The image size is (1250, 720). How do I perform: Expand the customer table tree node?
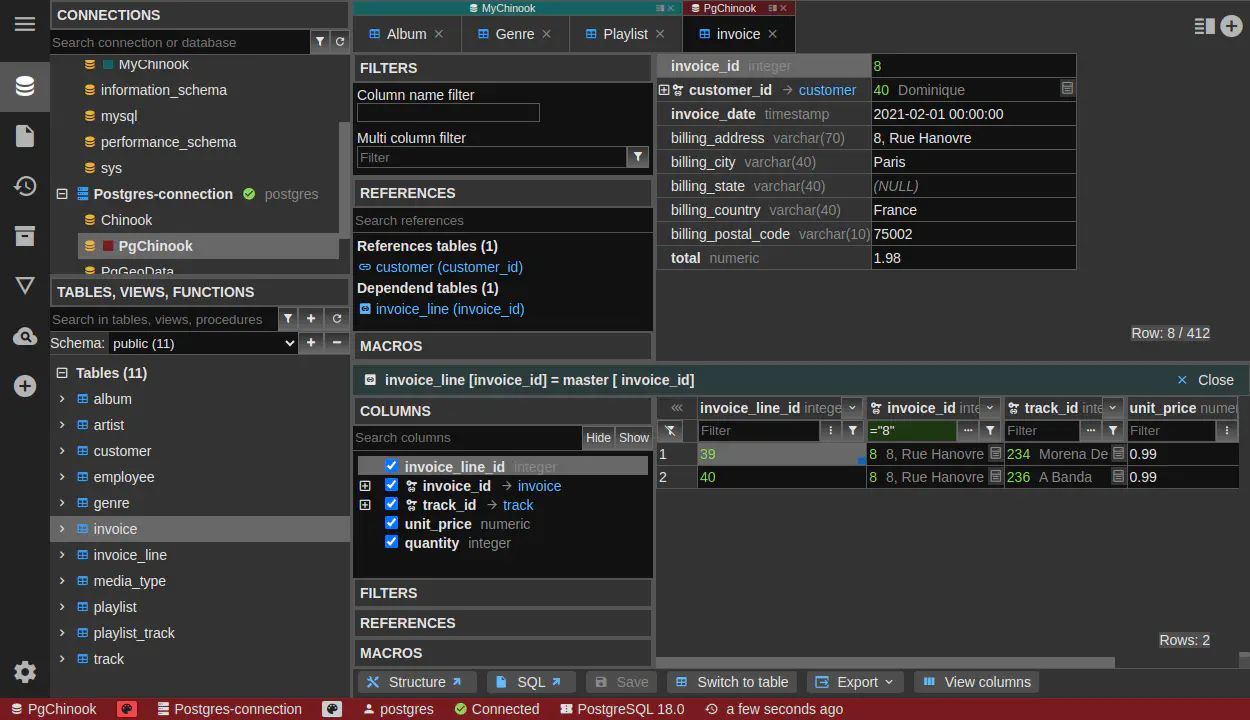(62, 451)
